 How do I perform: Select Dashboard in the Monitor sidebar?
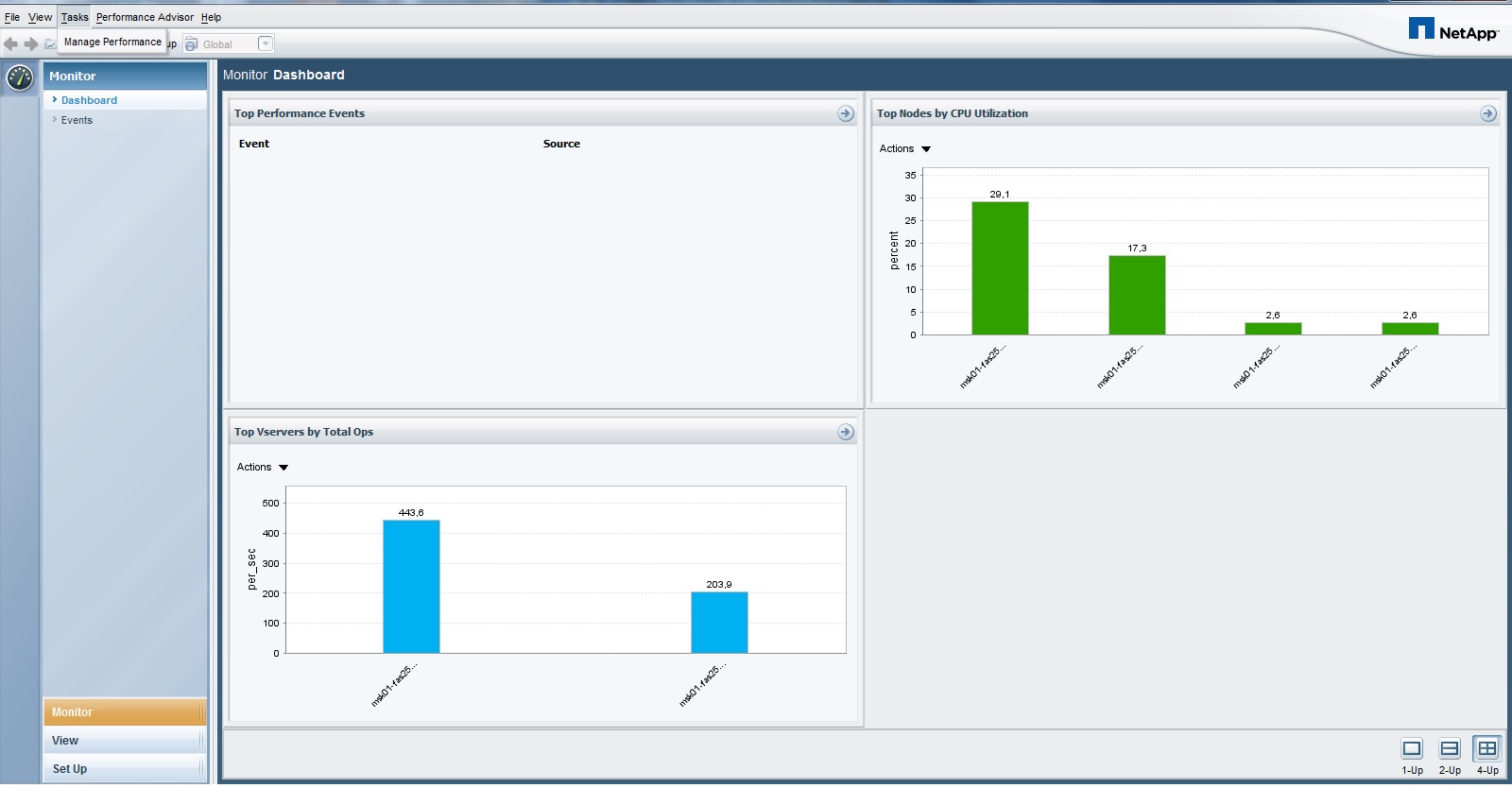point(89,100)
